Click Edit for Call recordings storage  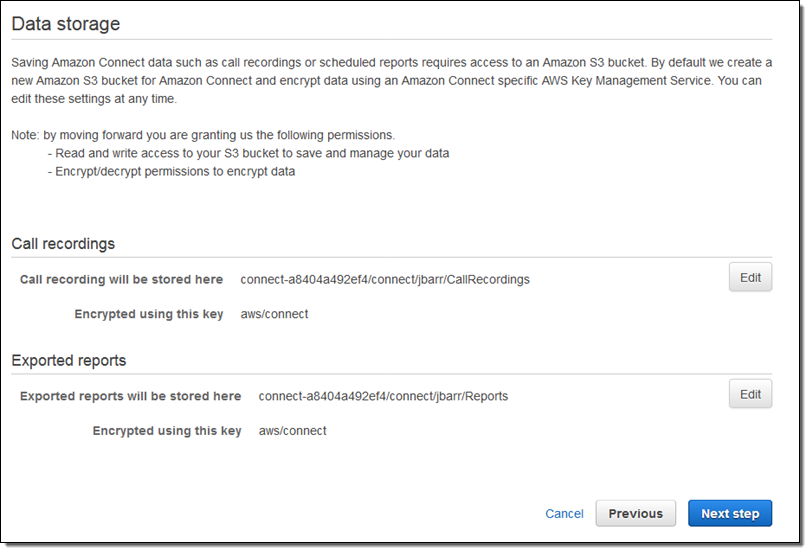[x=750, y=278]
